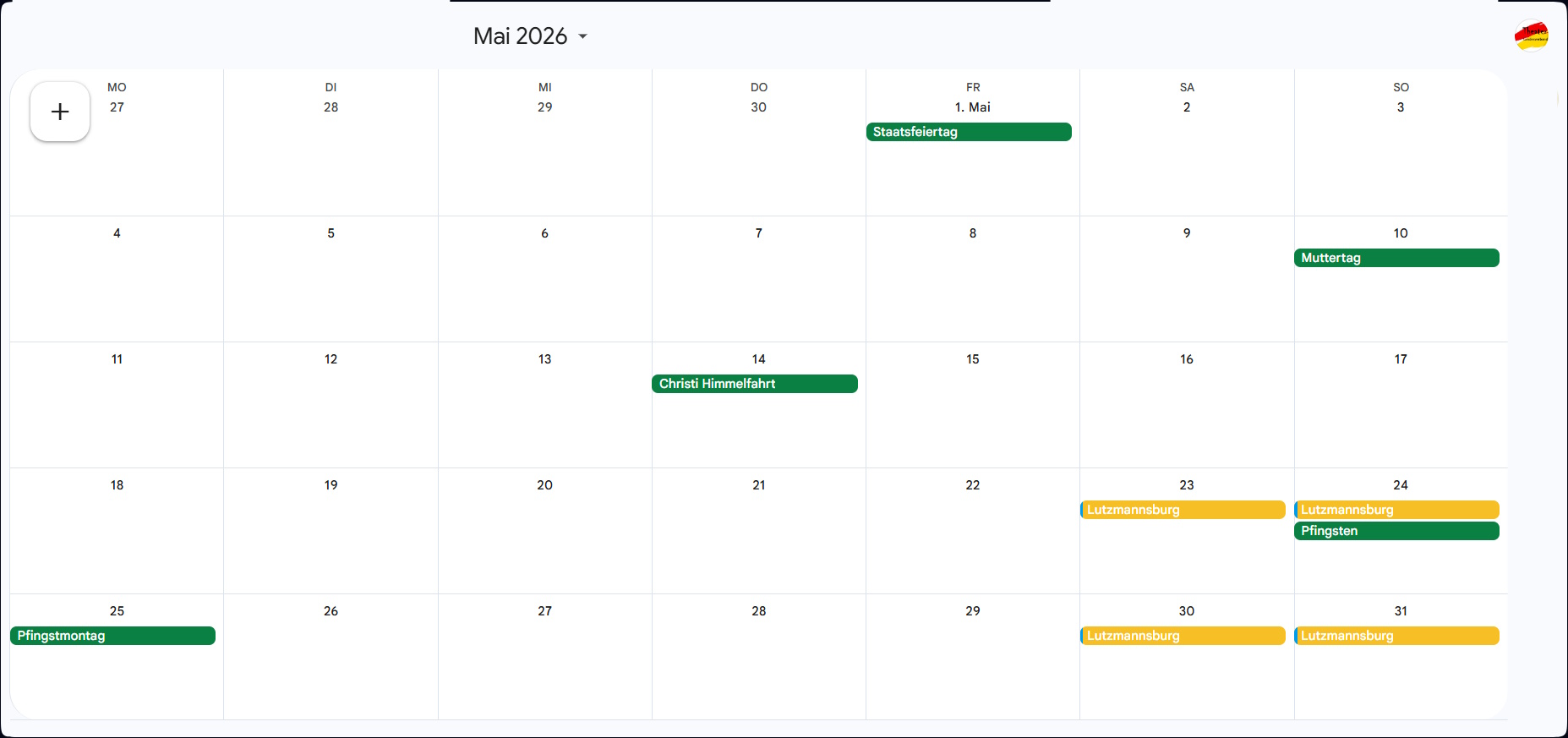Click day 3 under the SO column
This screenshot has width=1568, height=738.
coord(1400,107)
